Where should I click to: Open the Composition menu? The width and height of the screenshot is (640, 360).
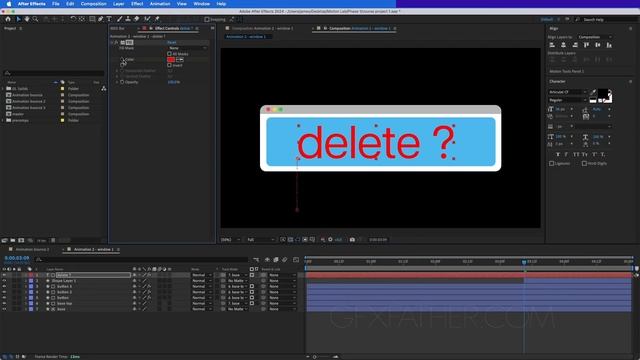pos(93,4)
